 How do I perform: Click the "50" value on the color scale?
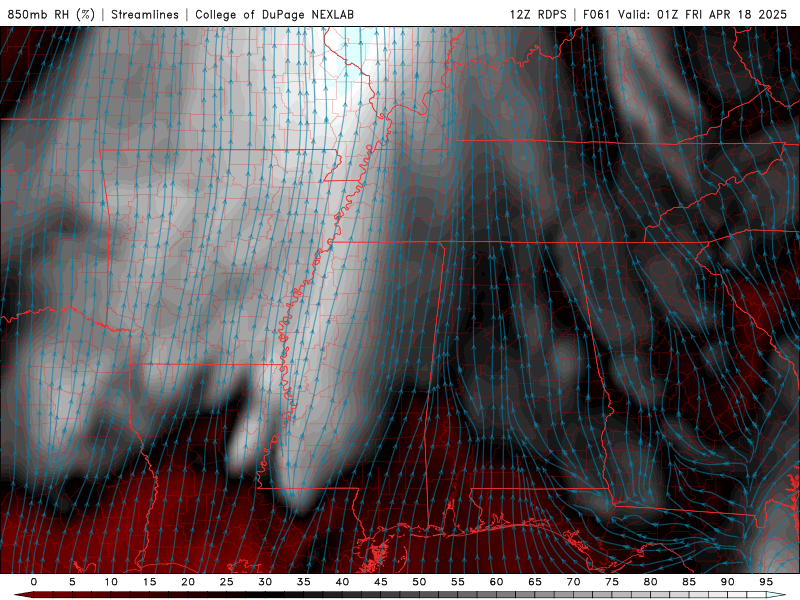tap(419, 582)
